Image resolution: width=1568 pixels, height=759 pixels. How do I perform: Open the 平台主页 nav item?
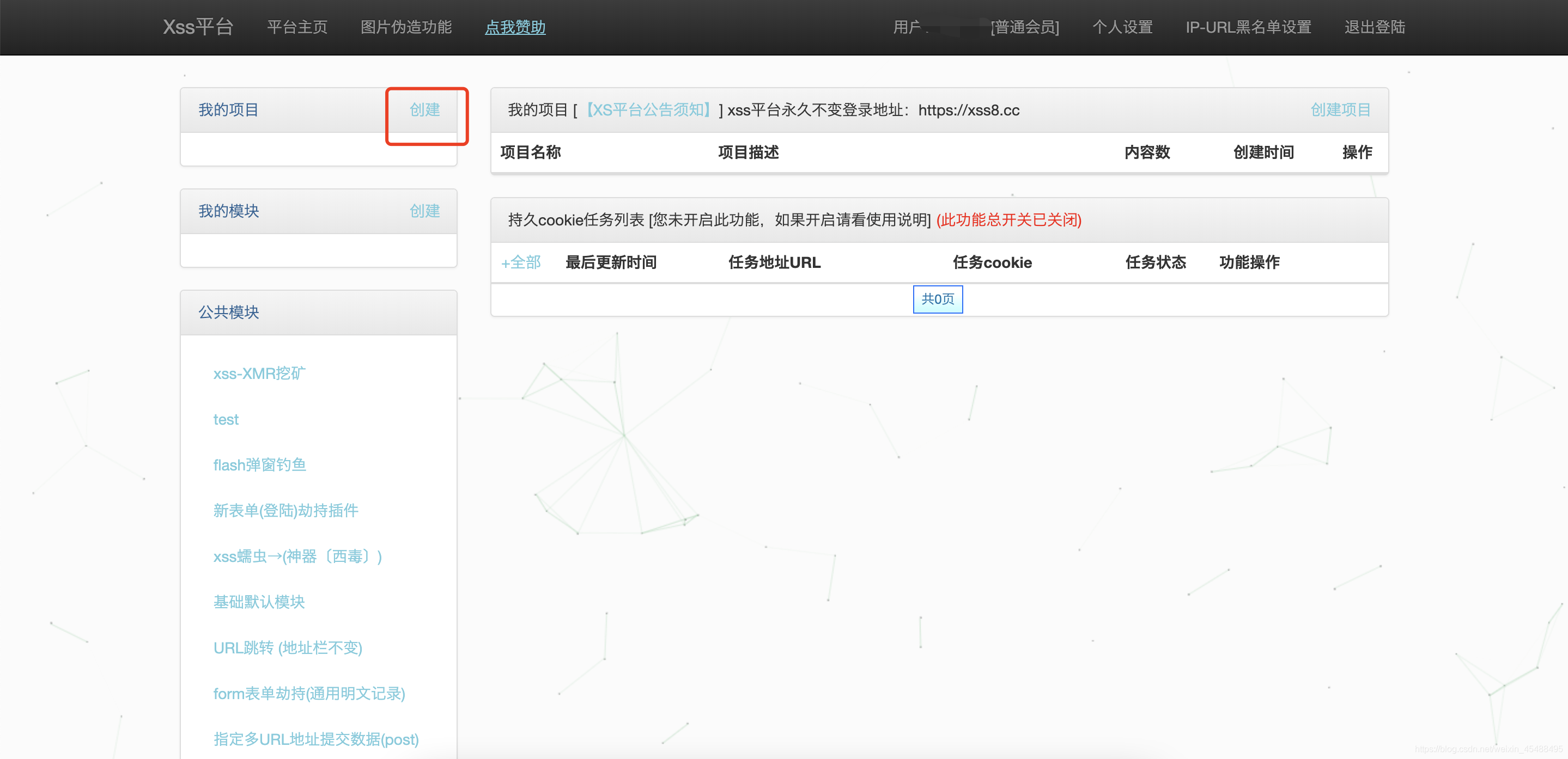coord(297,27)
